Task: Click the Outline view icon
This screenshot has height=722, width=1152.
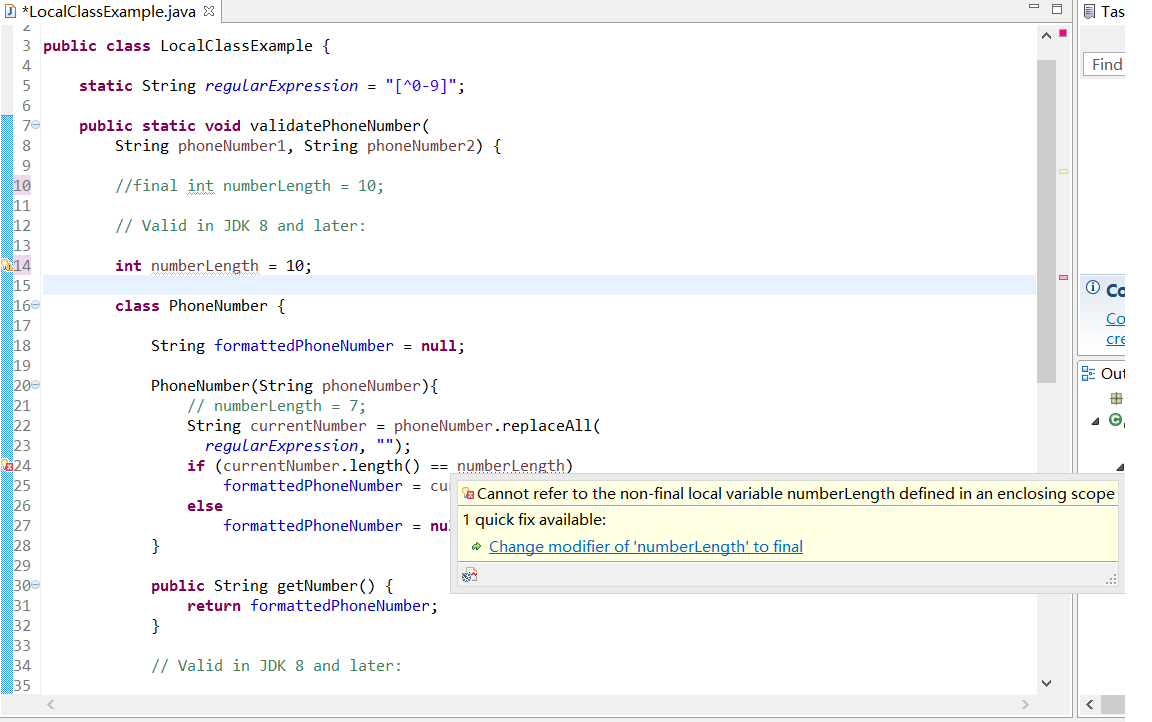Action: tap(1088, 374)
